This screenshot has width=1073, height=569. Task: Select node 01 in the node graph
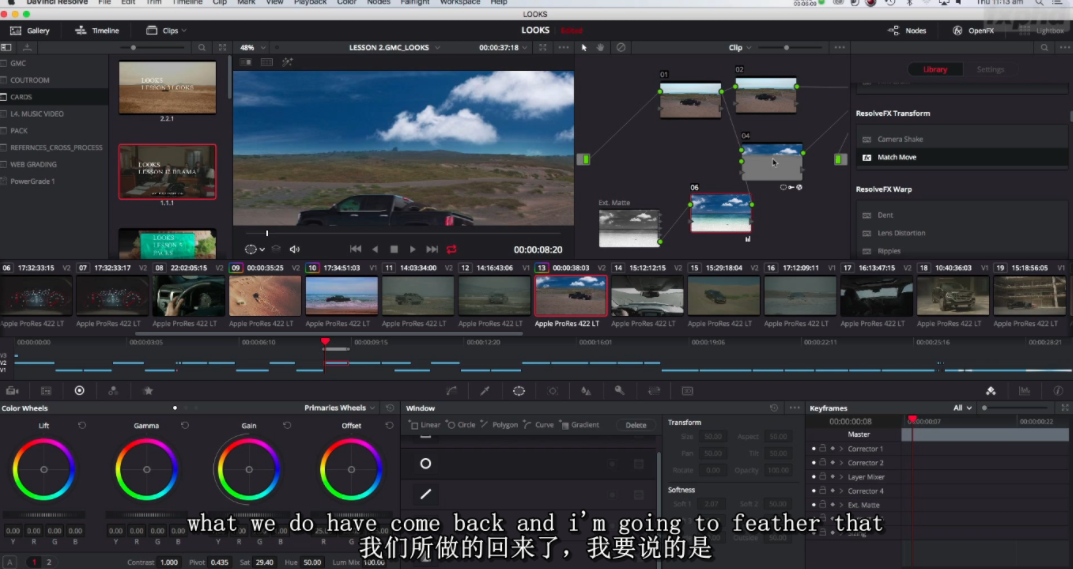click(x=690, y=100)
